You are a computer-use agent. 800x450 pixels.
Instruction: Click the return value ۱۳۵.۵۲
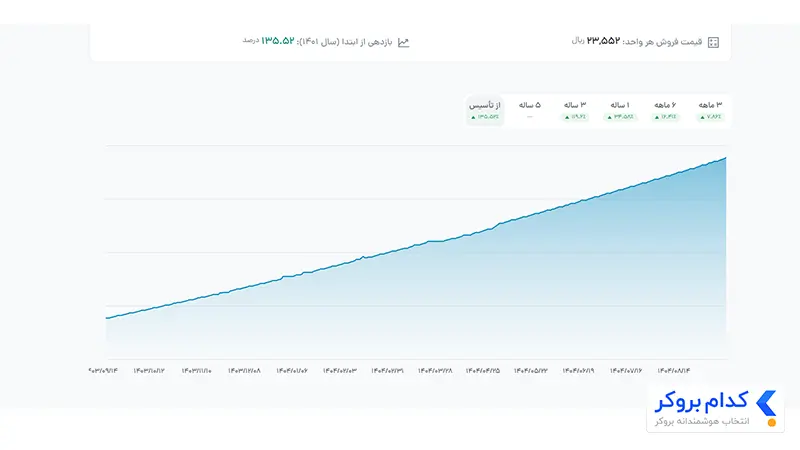[x=278, y=41]
